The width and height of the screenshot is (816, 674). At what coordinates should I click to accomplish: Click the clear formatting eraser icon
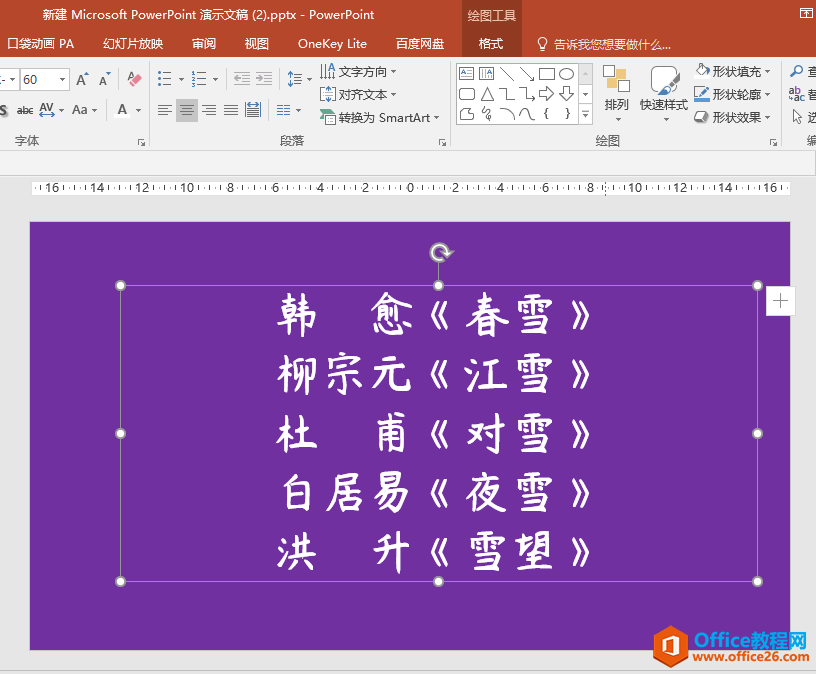(x=135, y=79)
